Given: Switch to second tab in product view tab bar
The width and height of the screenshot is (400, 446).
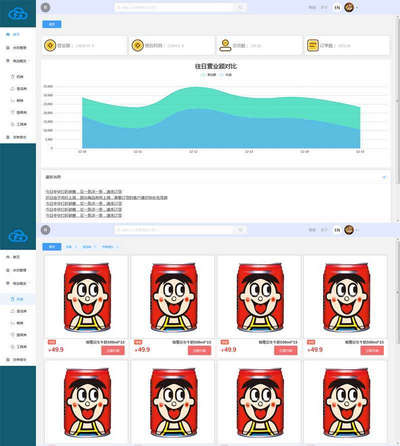Looking at the screenshot, I should tap(69, 247).
